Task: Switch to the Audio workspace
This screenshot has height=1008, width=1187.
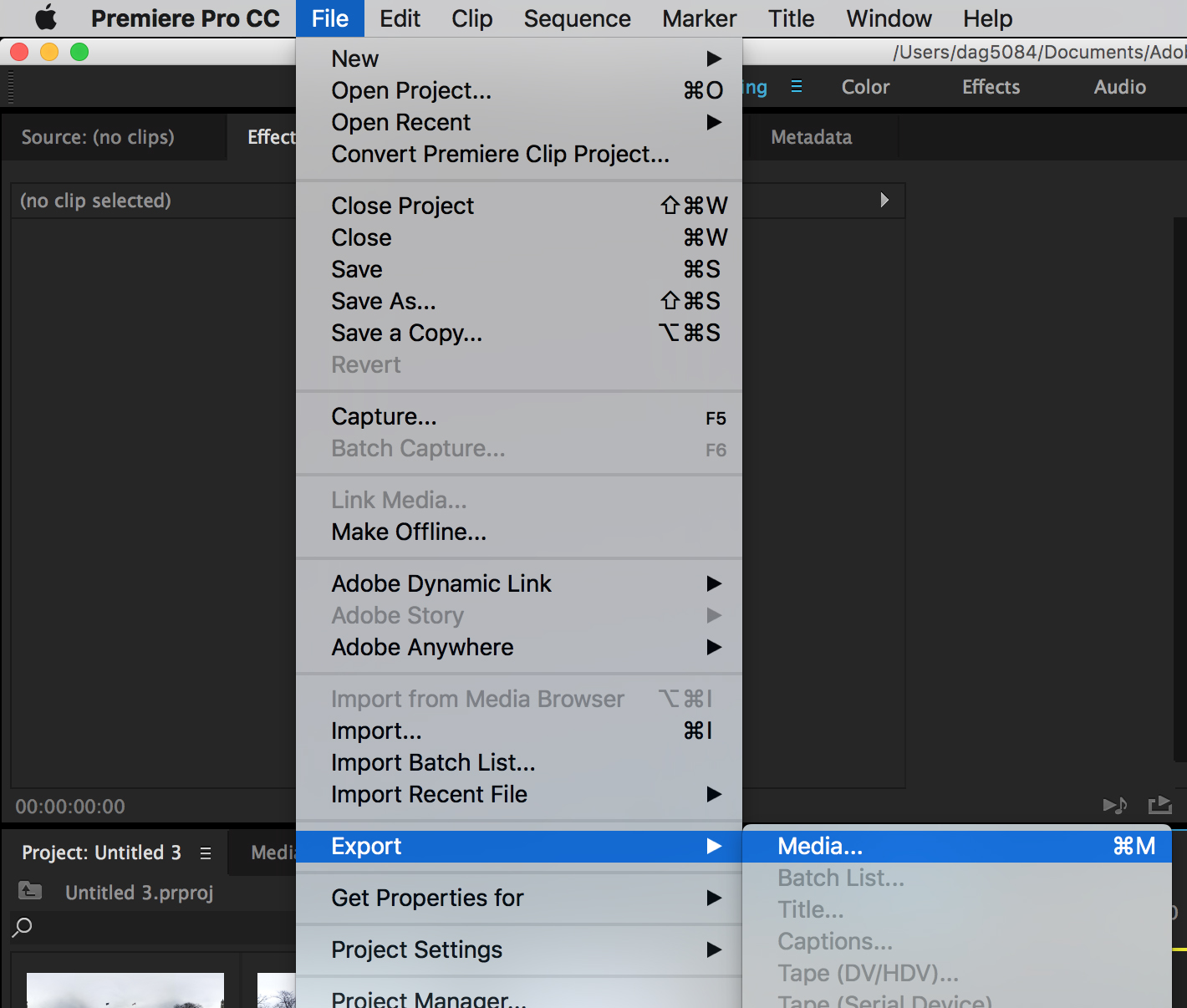Action: click(1119, 87)
